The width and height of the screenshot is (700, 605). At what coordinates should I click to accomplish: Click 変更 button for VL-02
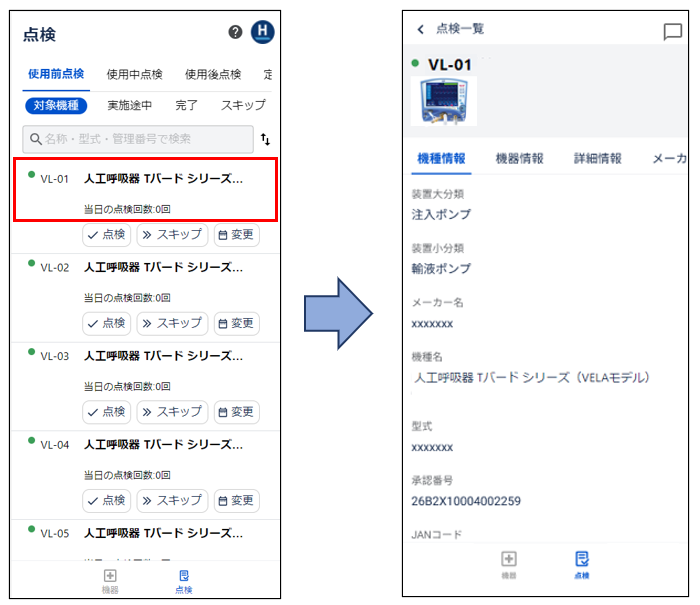(237, 323)
